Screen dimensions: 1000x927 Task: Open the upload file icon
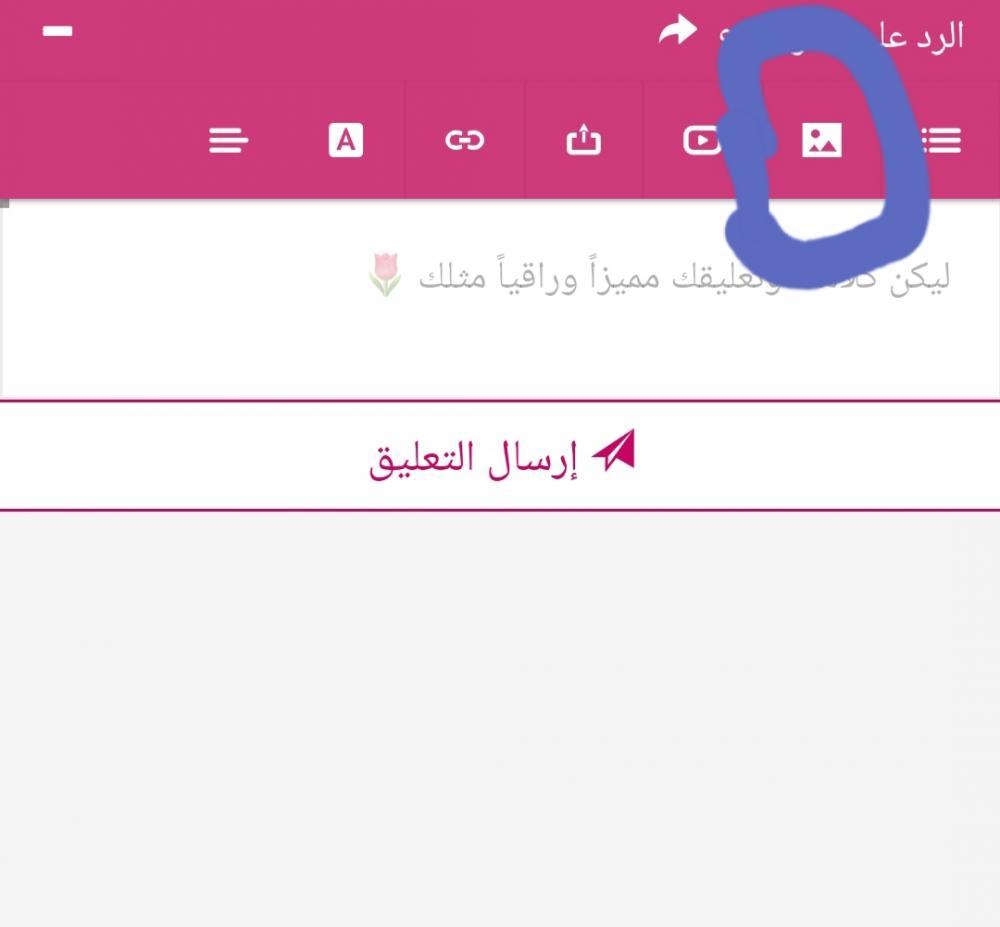584,140
